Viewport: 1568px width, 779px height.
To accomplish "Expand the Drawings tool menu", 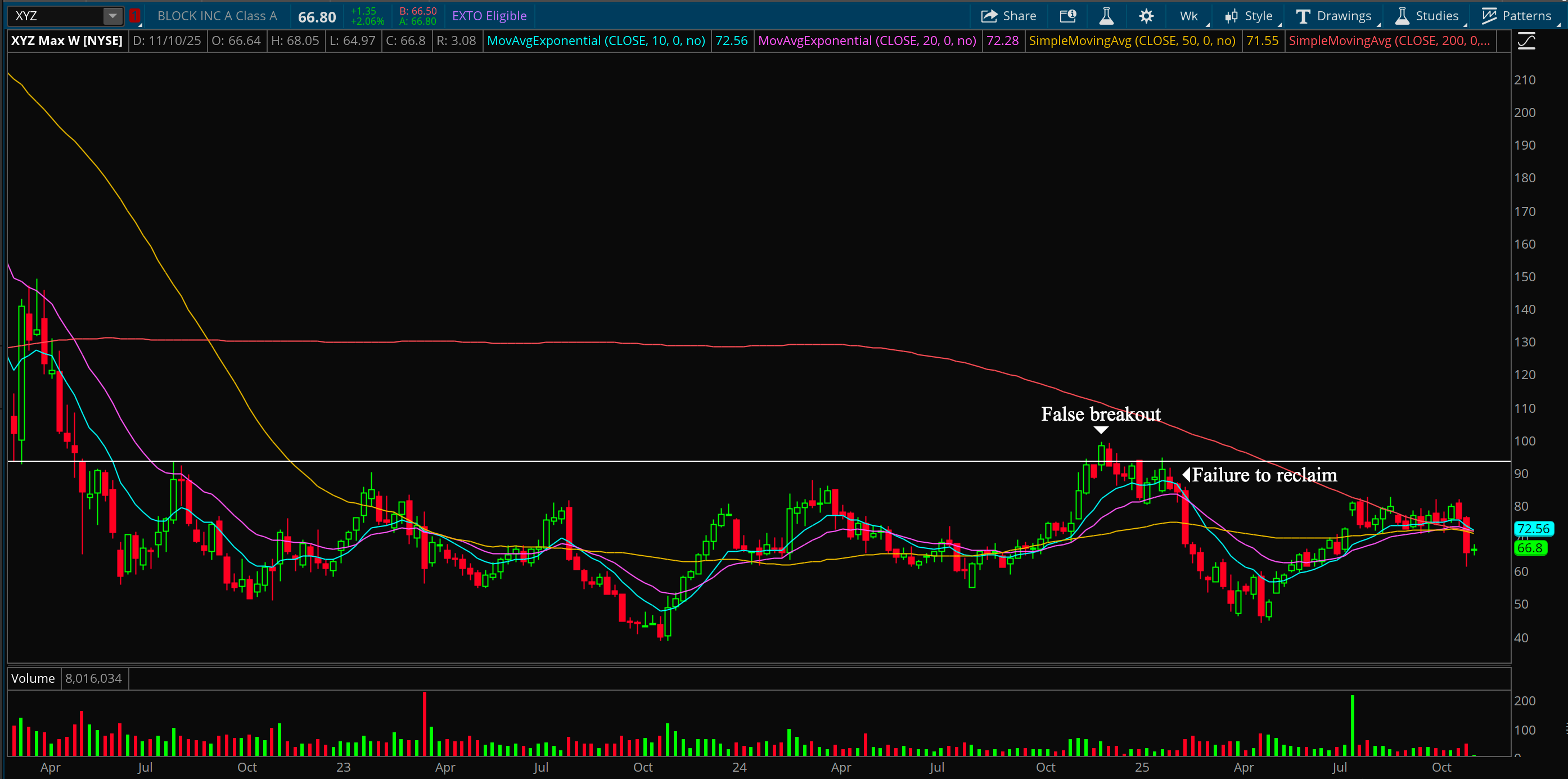I will tap(1333, 16).
